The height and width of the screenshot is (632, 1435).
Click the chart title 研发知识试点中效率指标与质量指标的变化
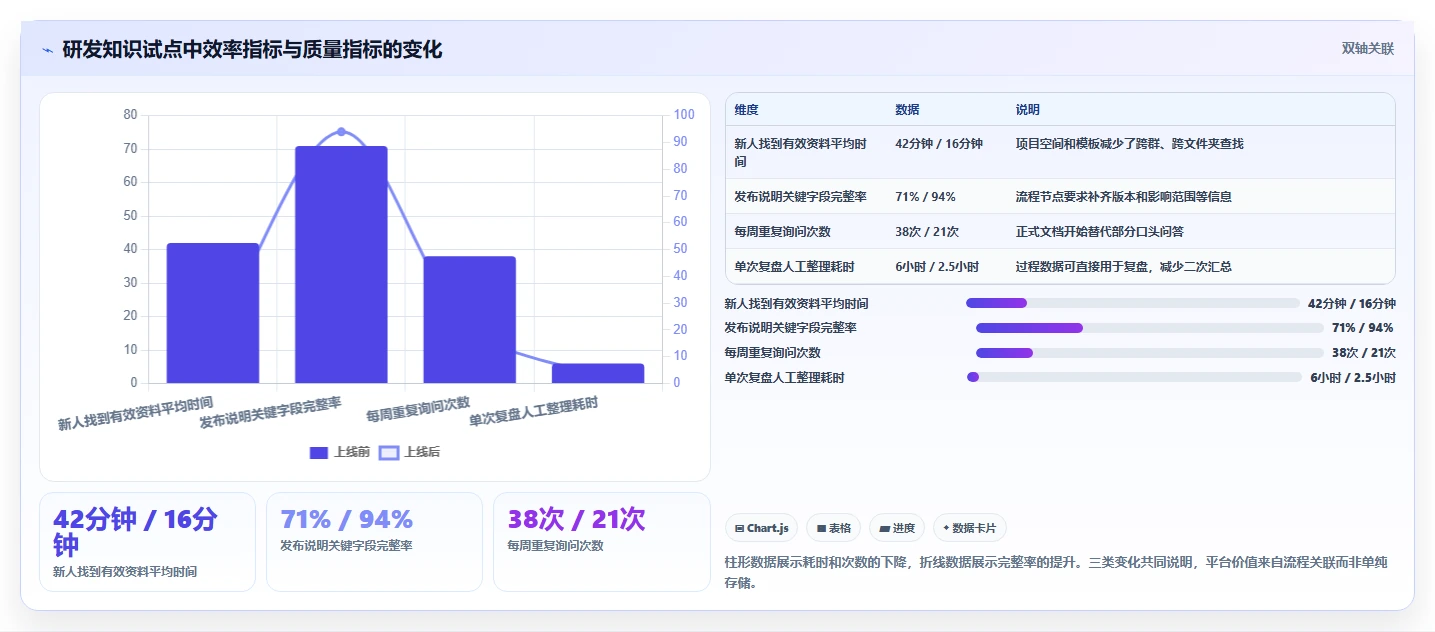(252, 50)
